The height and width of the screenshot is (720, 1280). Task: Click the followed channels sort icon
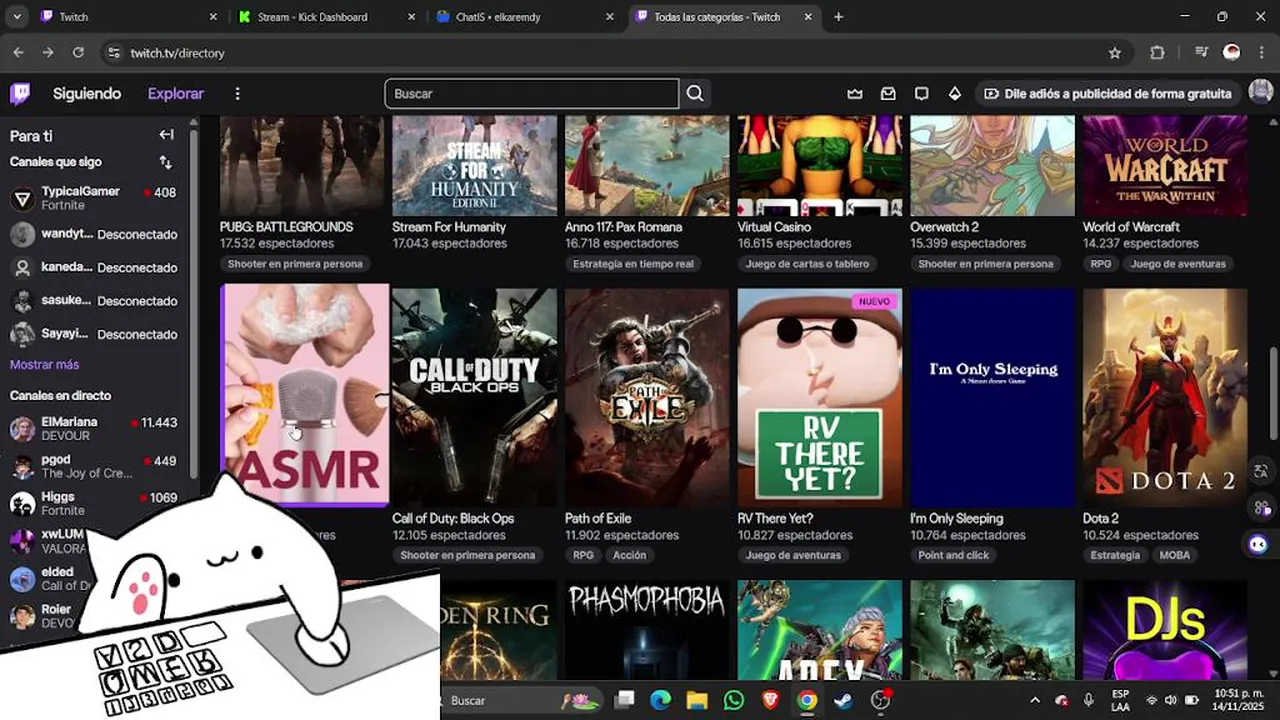(x=165, y=162)
